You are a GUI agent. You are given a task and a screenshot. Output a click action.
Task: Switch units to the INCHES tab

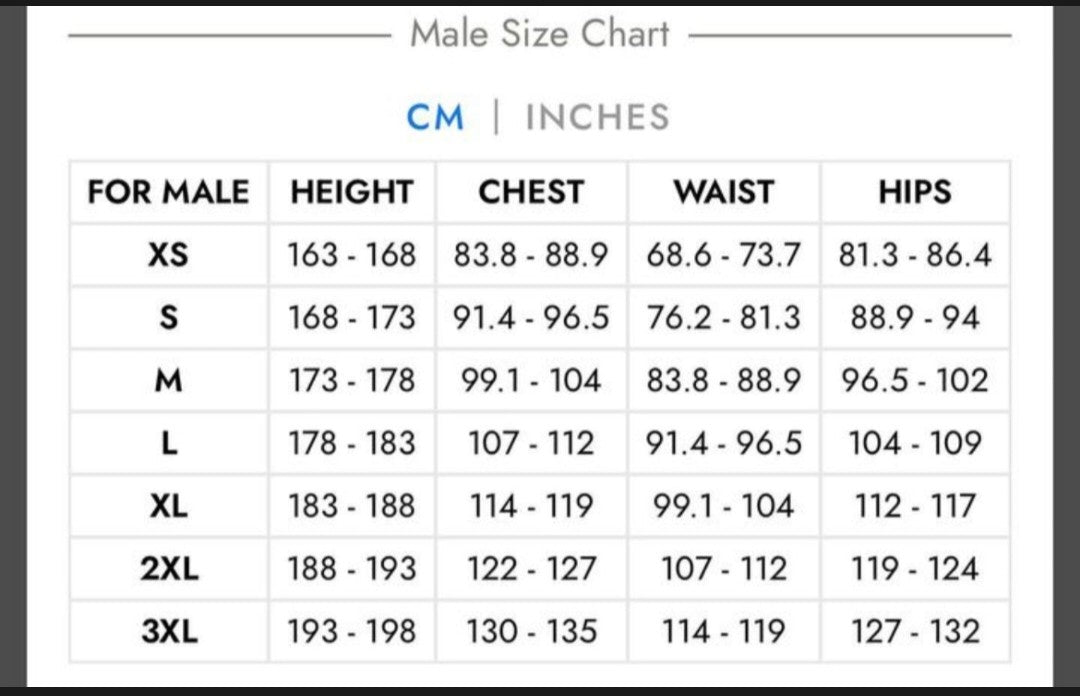[597, 117]
